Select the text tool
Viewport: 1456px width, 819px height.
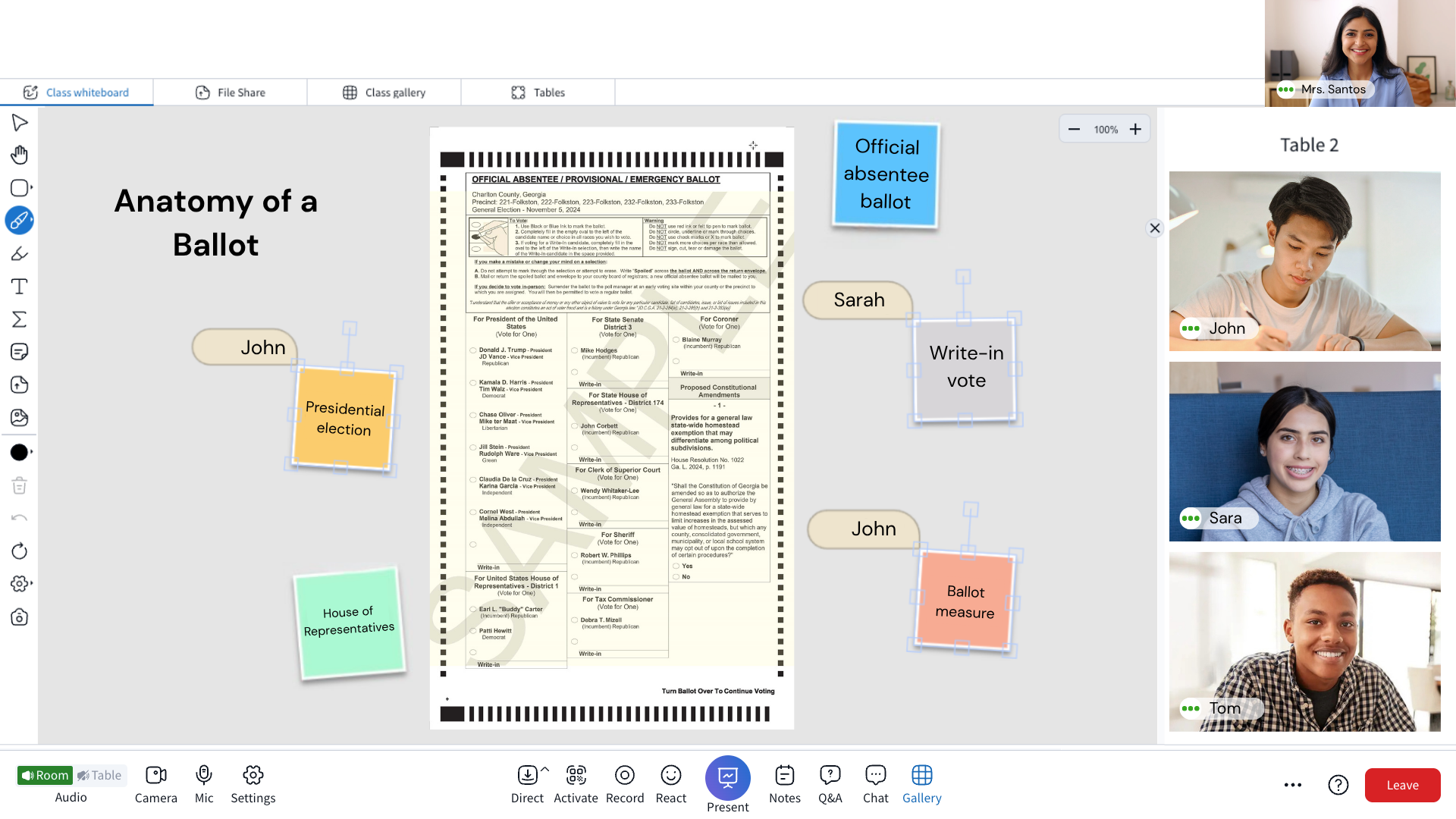(20, 286)
